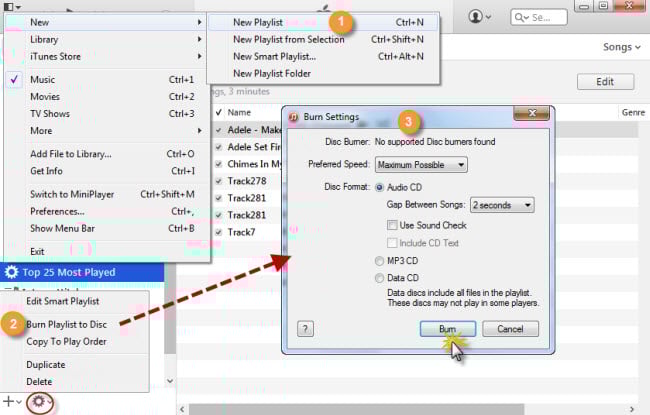650x415 pixels.
Task: Select Top 25 Most Played playlist
Action: click(82, 272)
